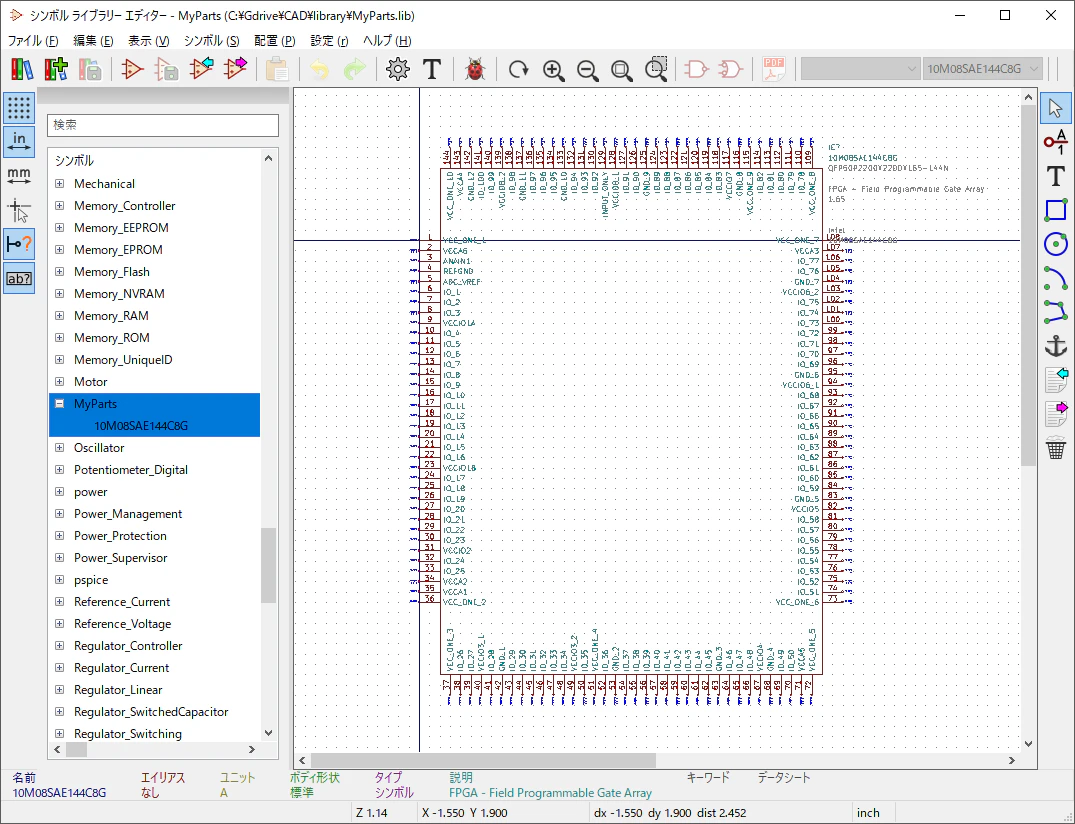This screenshot has width=1075, height=824.
Task: Run the symbol check bug icon
Action: pos(475,69)
